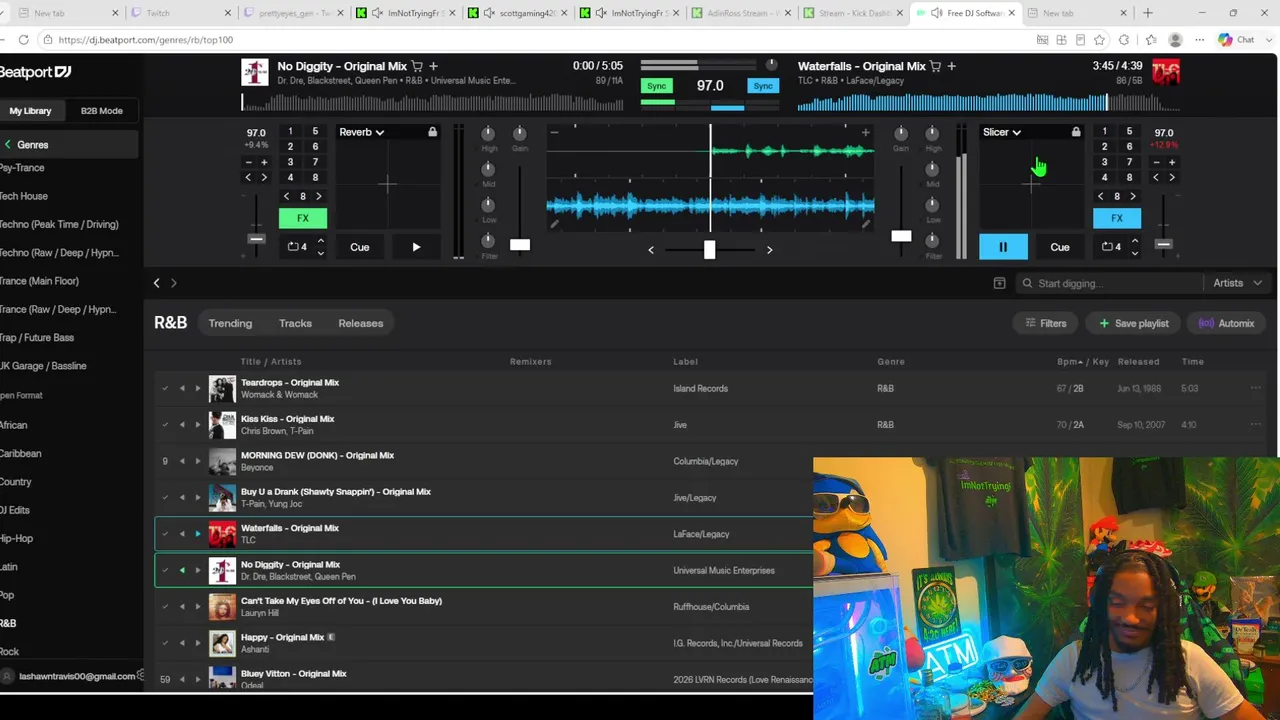This screenshot has width=1280, height=720.
Task: Toggle the lock on the Reverb FX pad
Action: pyautogui.click(x=432, y=132)
